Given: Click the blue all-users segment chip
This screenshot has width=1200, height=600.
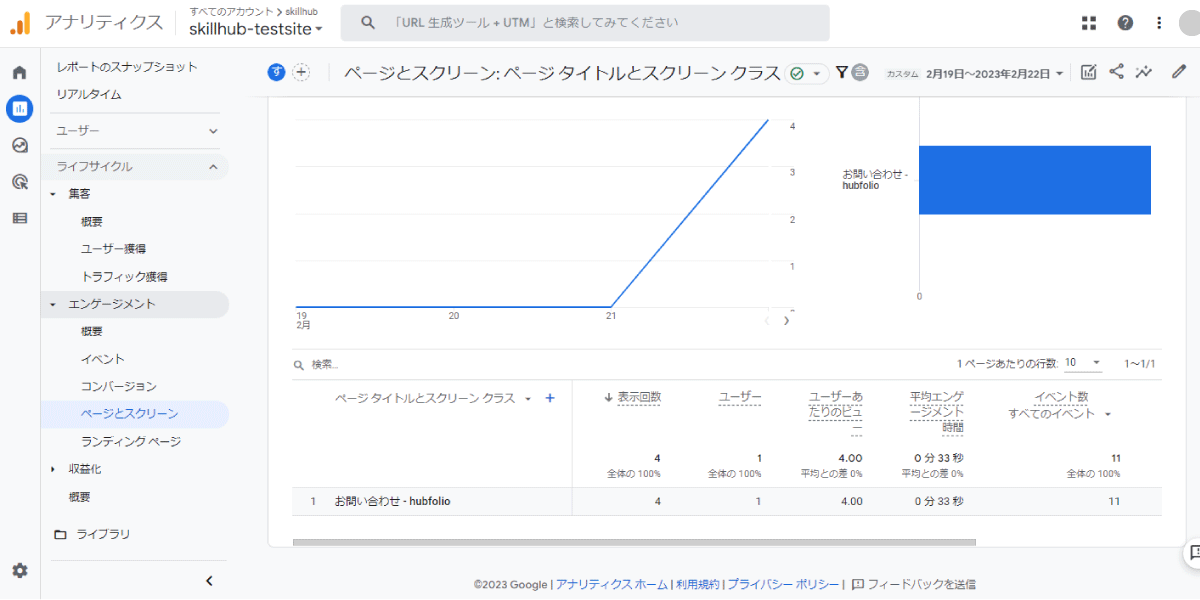Looking at the screenshot, I should [276, 72].
